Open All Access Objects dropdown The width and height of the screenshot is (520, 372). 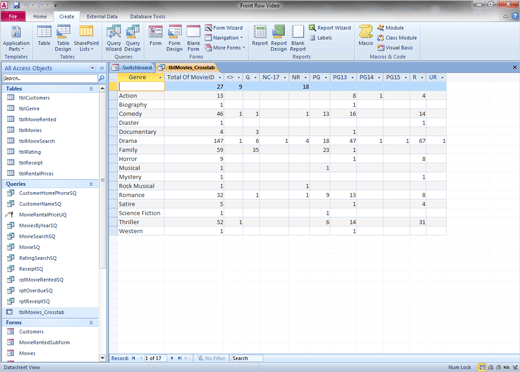[x=92, y=68]
